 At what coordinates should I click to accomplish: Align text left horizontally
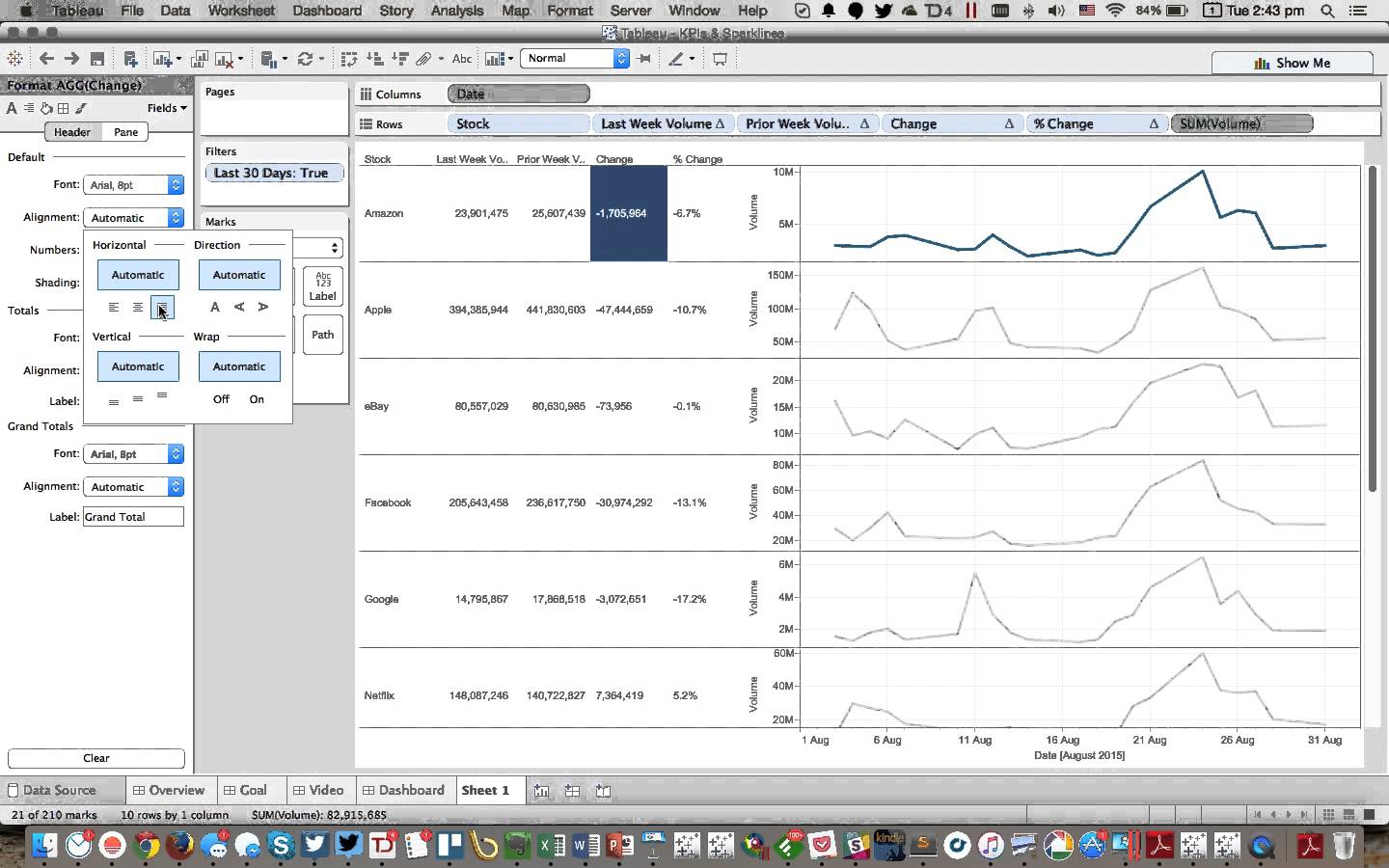tap(114, 307)
